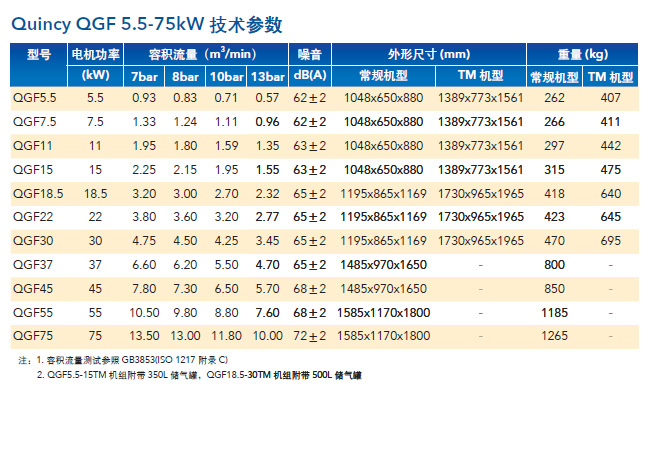Click the 8bar sub-header
Viewport: 657px width, 461px height.
click(185, 77)
